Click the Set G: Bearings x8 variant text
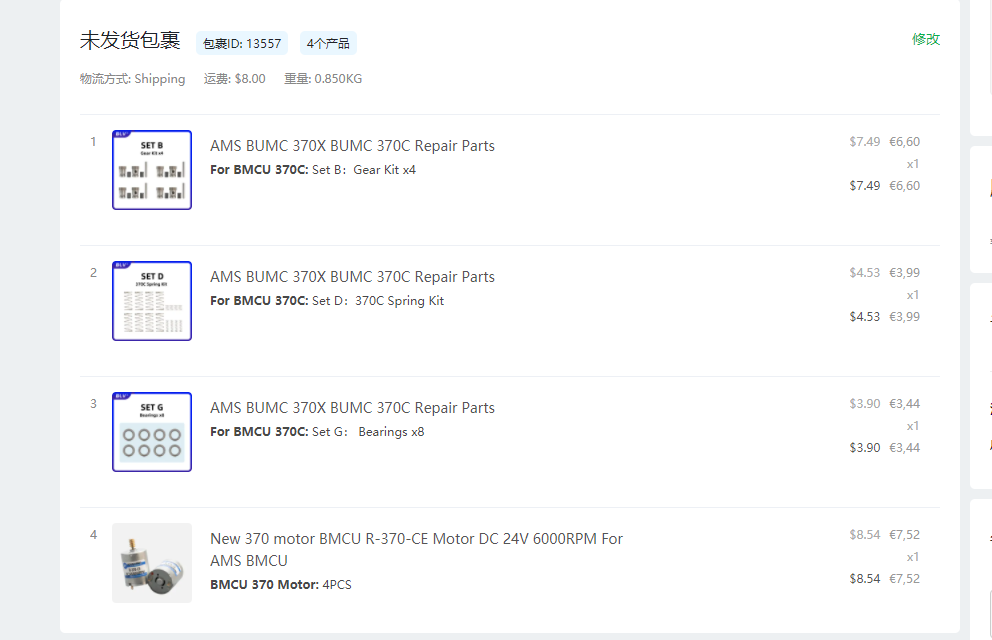 pyautogui.click(x=317, y=432)
